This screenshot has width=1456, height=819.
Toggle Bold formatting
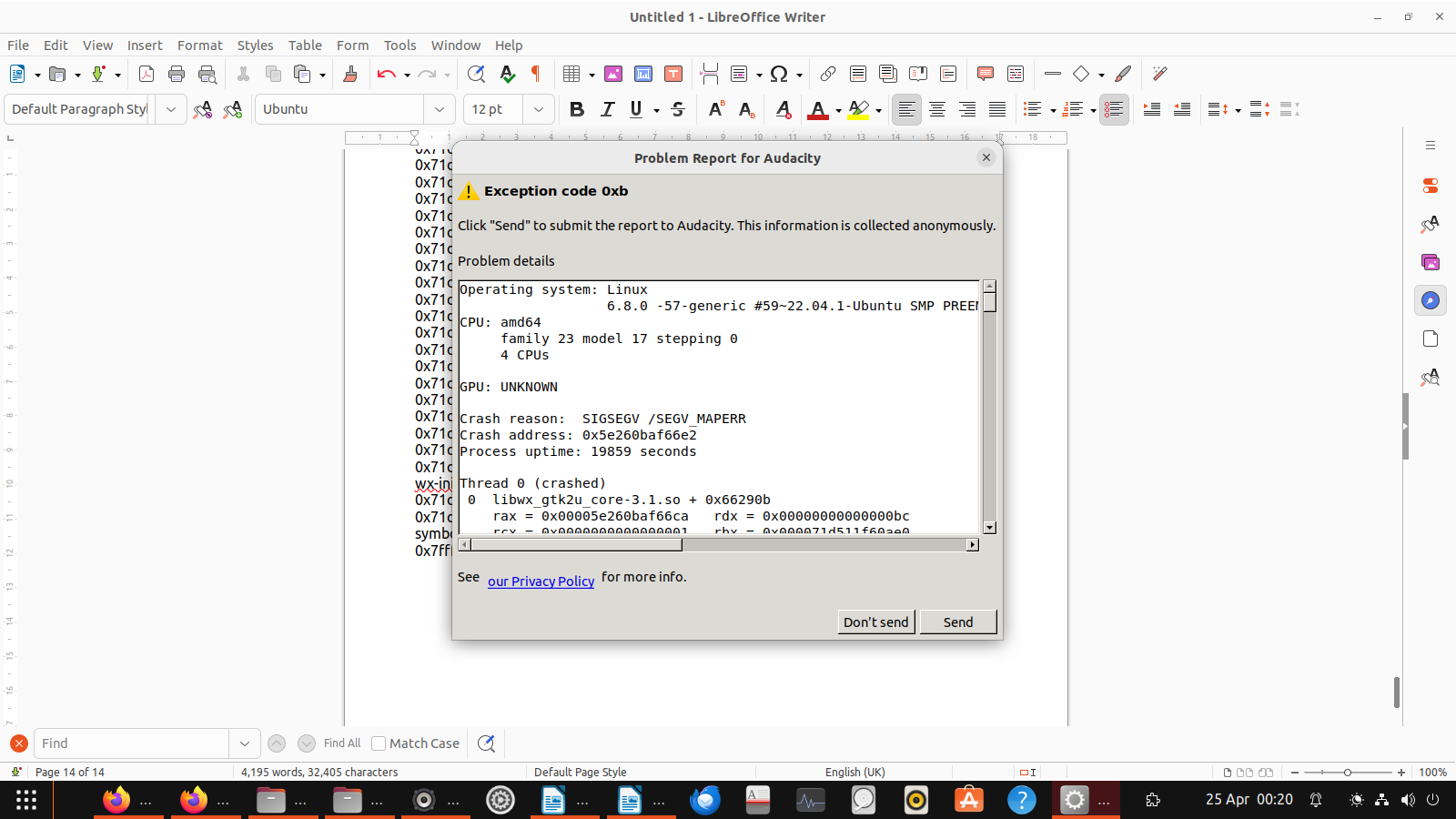coord(576,109)
